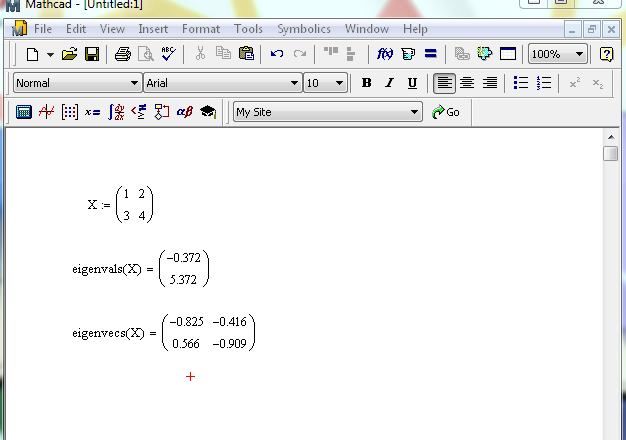Click the Insert Function f(x) icon

pyautogui.click(x=385, y=54)
